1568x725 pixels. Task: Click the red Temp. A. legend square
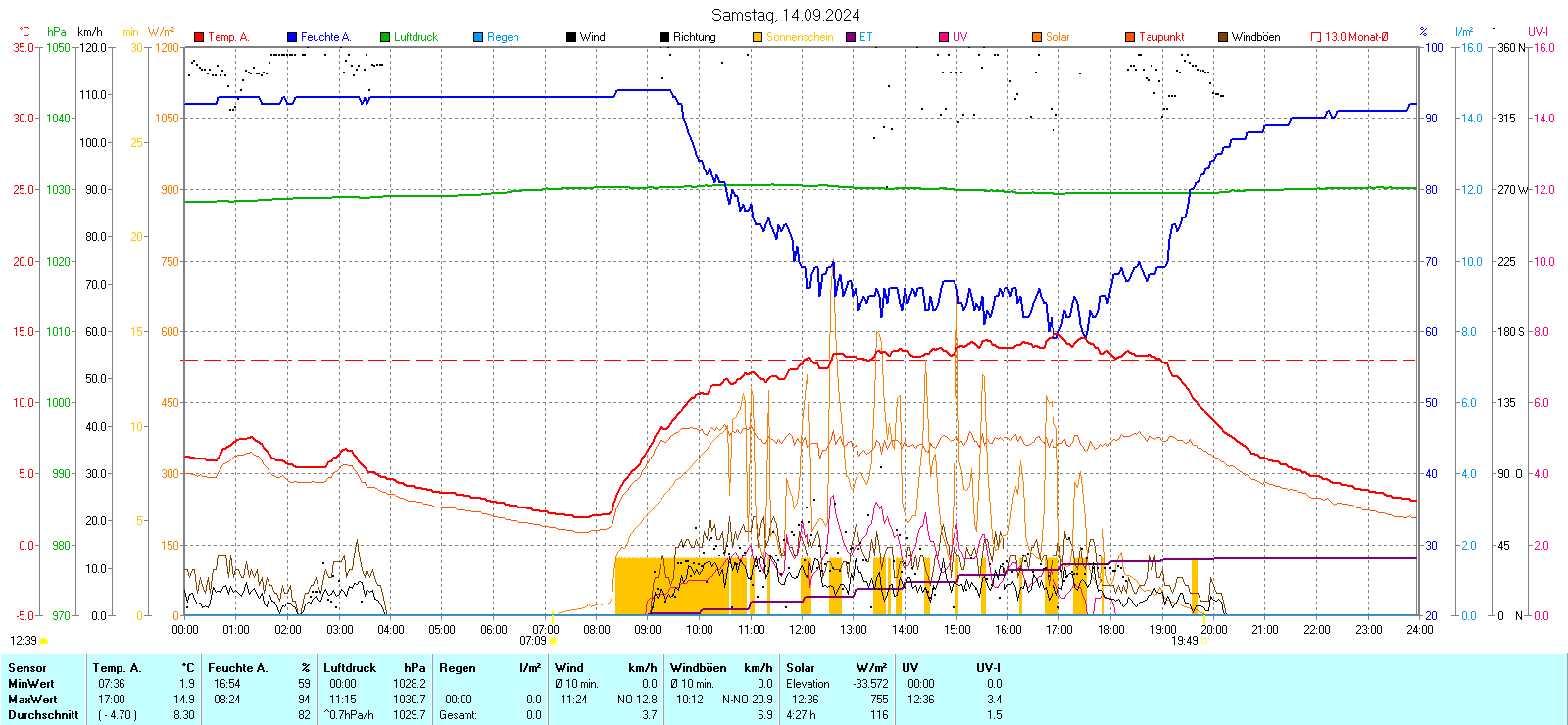tap(199, 37)
